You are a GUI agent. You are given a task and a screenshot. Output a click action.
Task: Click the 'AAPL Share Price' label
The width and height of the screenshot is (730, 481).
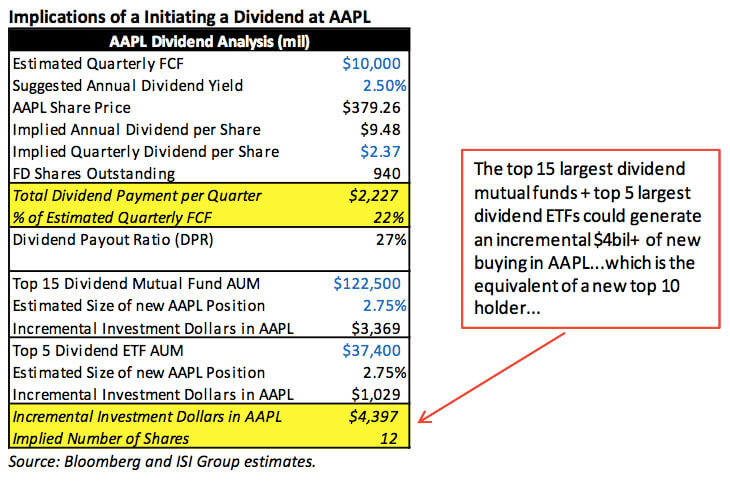pos(72,108)
